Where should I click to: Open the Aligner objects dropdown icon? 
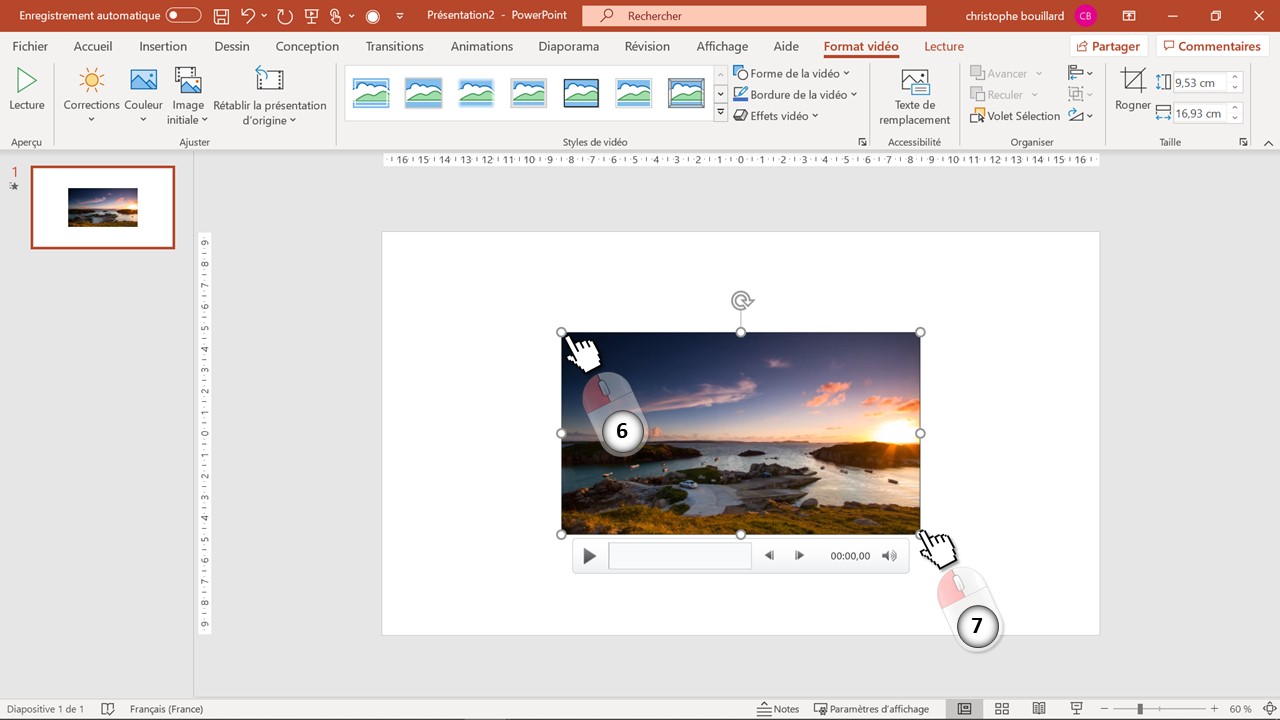[1080, 73]
